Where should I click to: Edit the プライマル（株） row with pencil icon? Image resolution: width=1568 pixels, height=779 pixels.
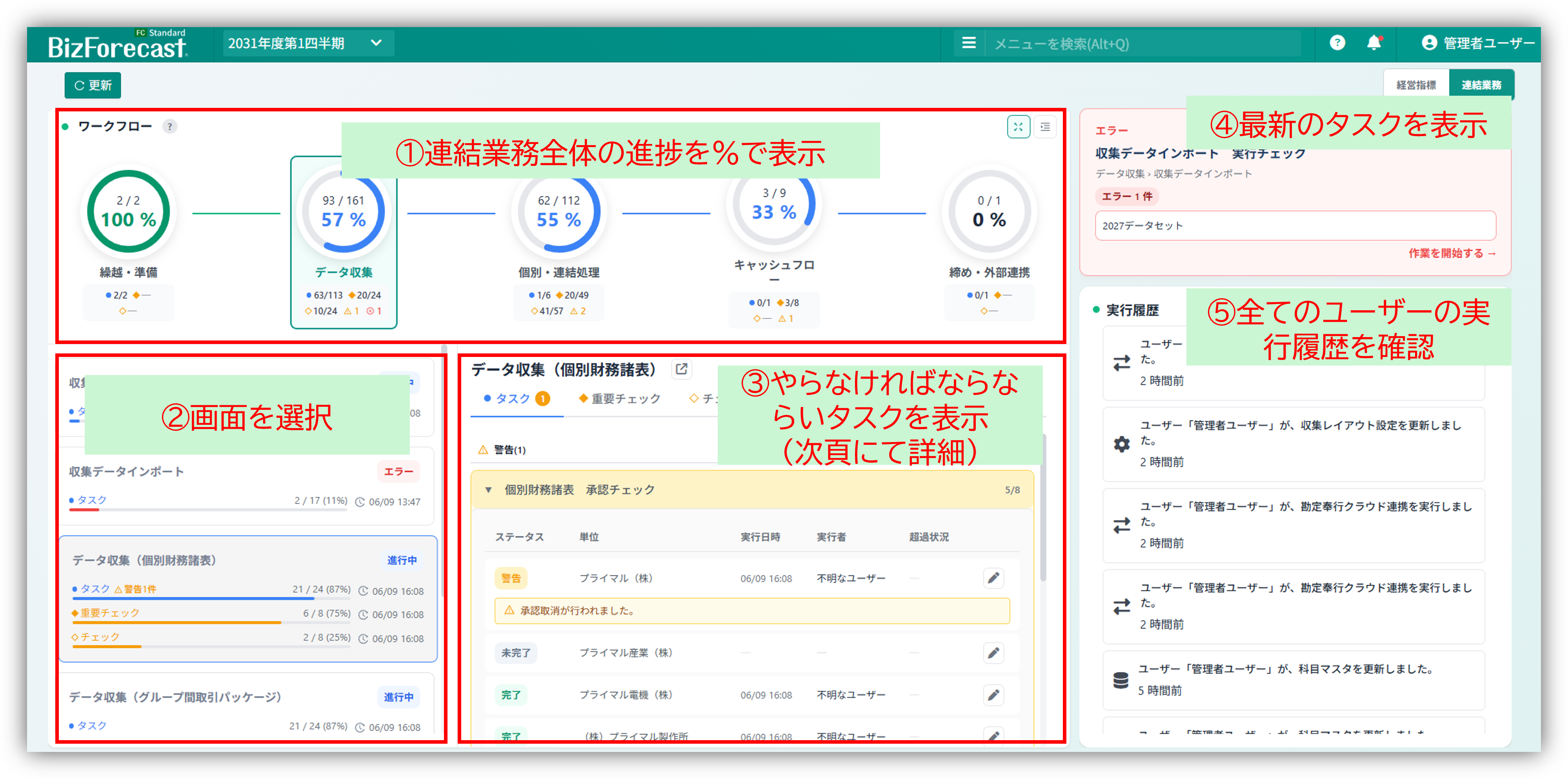coord(993,578)
